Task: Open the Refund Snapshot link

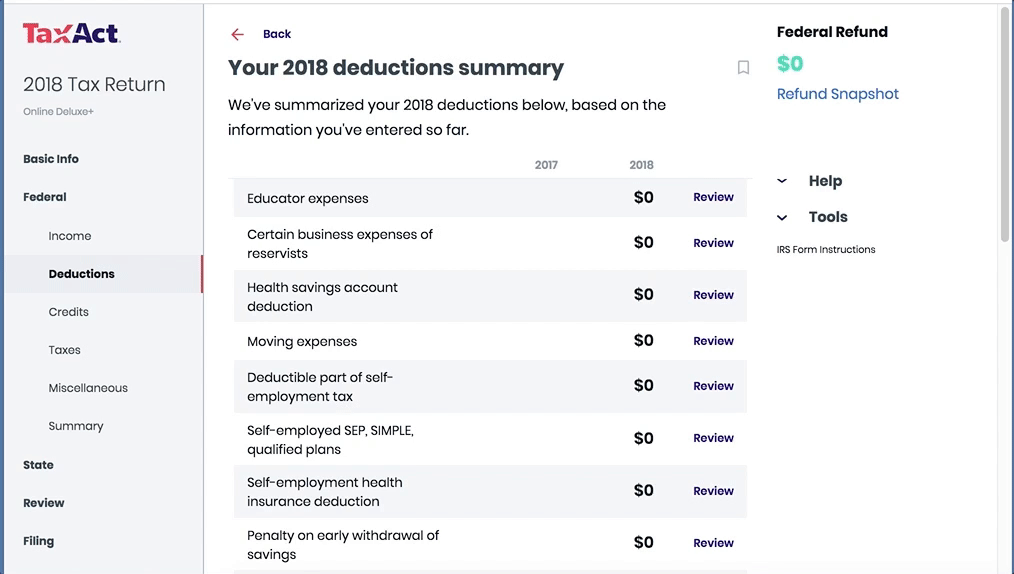Action: click(x=837, y=94)
